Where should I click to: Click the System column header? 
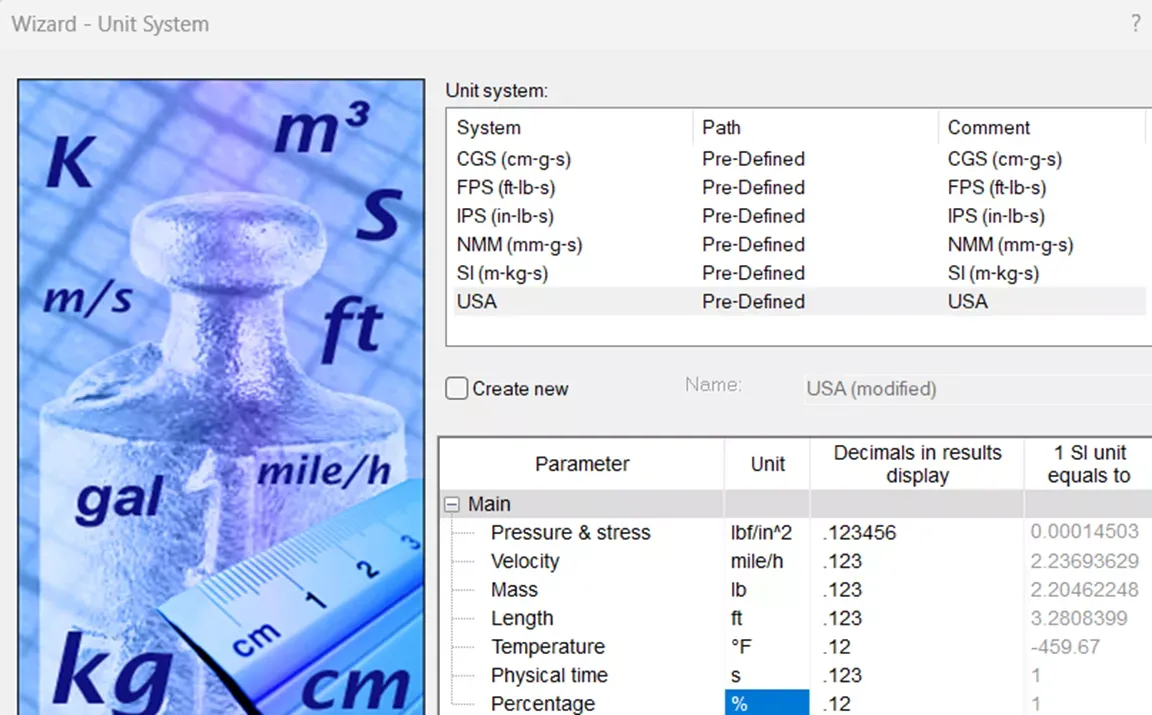click(569, 128)
